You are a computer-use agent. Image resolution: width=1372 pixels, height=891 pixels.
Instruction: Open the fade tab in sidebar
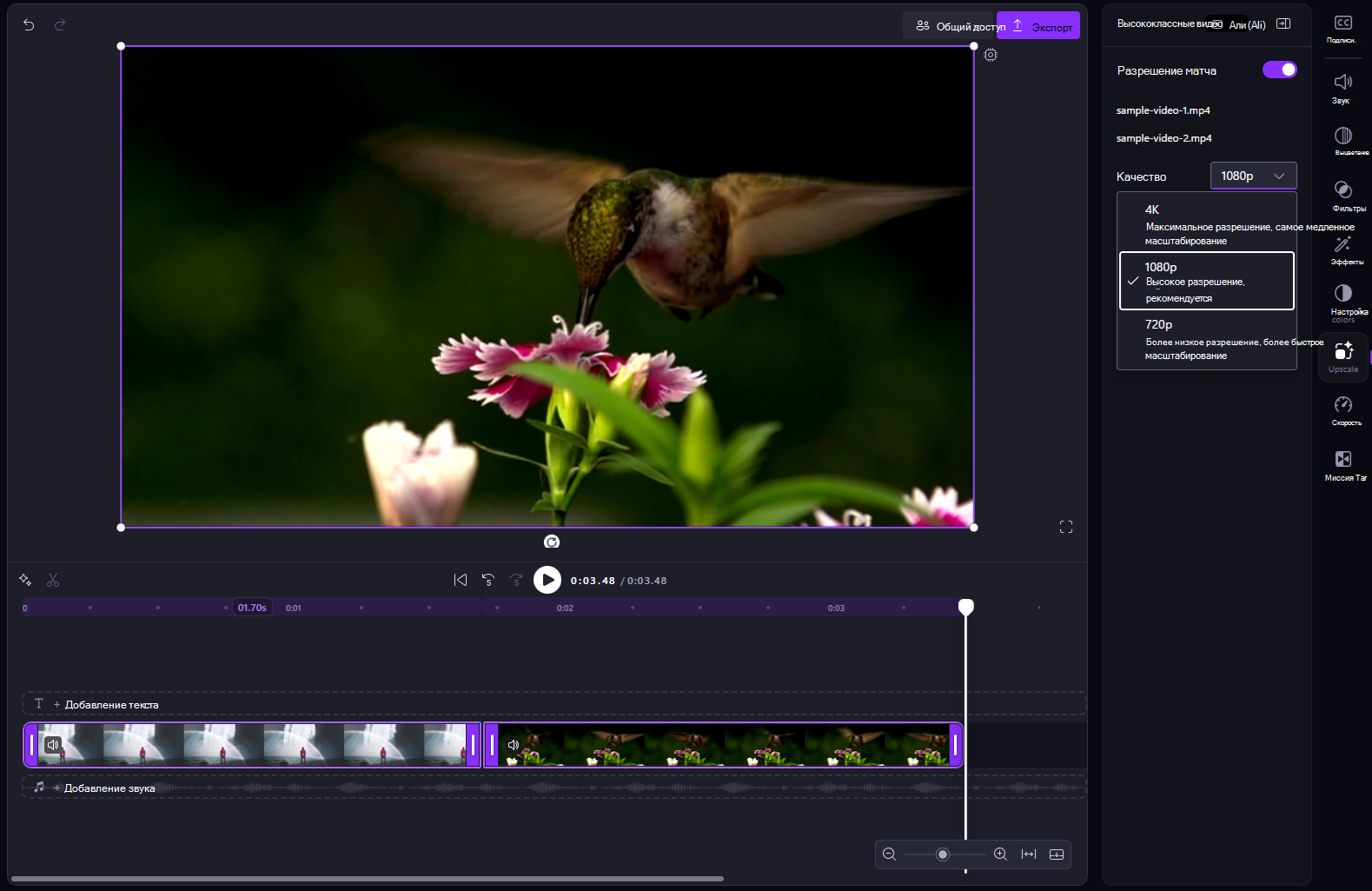1343,141
